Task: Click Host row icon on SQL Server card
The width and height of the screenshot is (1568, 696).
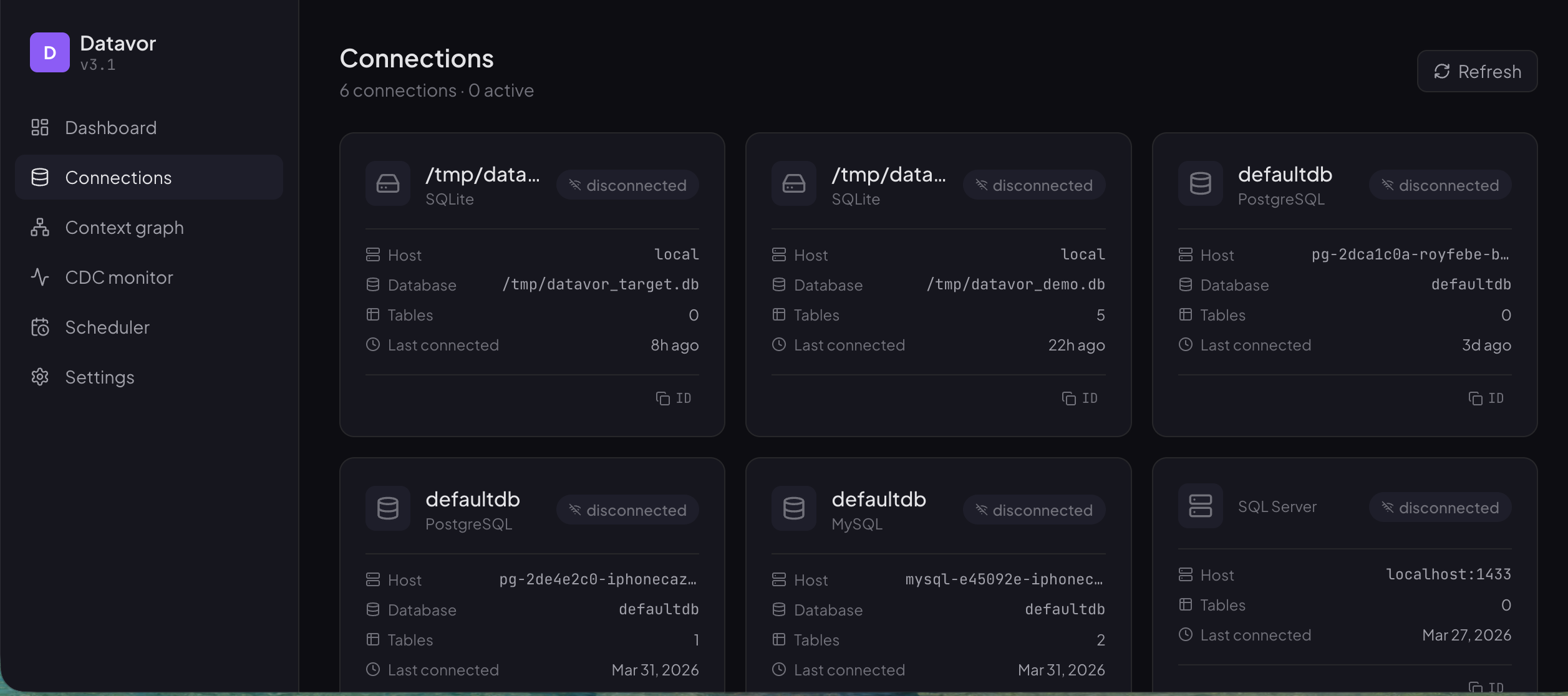Action: tap(1186, 574)
